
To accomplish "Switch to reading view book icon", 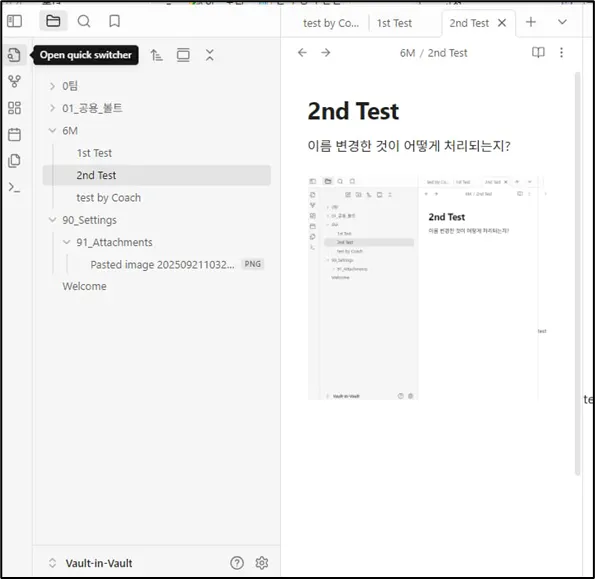I will pos(538,52).
